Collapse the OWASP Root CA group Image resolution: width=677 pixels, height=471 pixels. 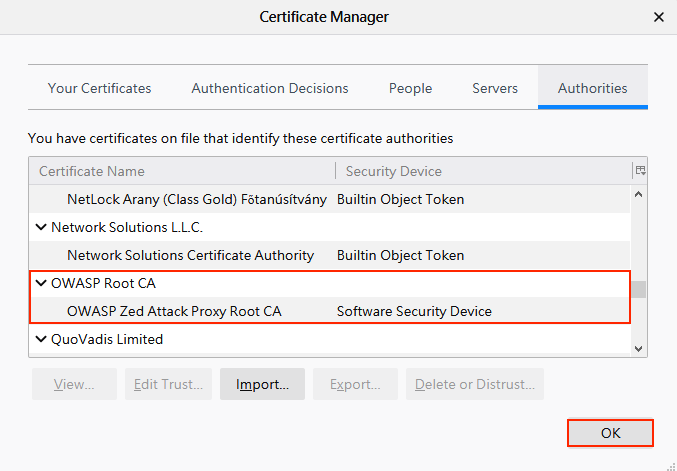coord(41,283)
